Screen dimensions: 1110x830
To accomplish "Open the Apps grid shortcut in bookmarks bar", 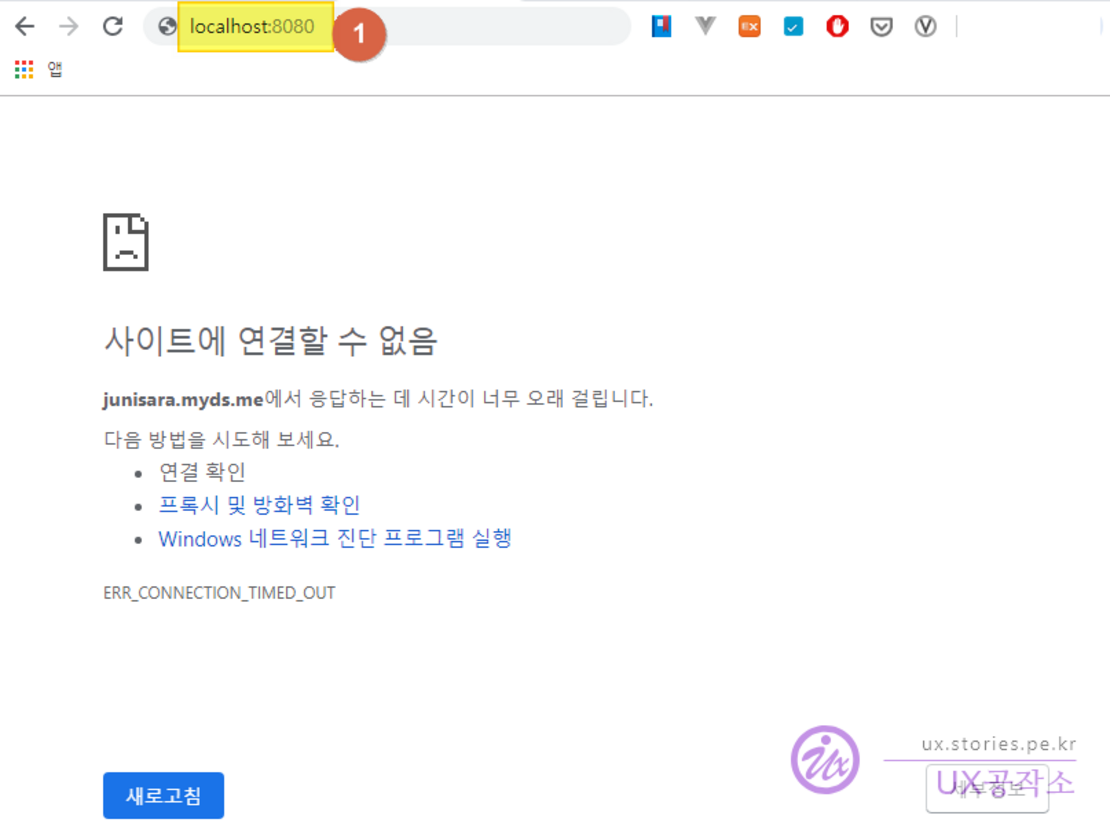I will tap(24, 69).
